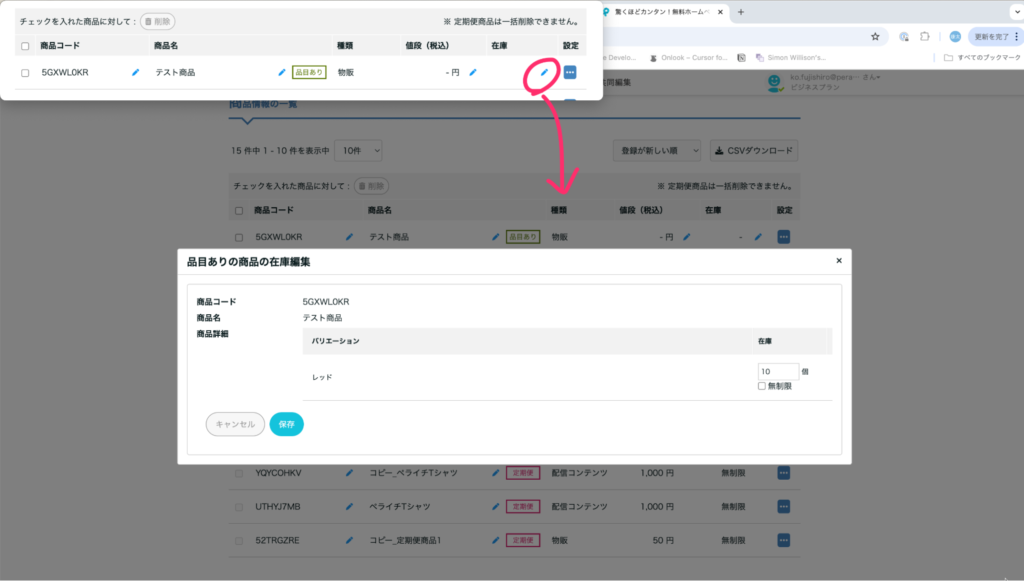The width and height of the screenshot is (1024, 581).
Task: Edit product code pencil in top inset row
Action: [136, 72]
